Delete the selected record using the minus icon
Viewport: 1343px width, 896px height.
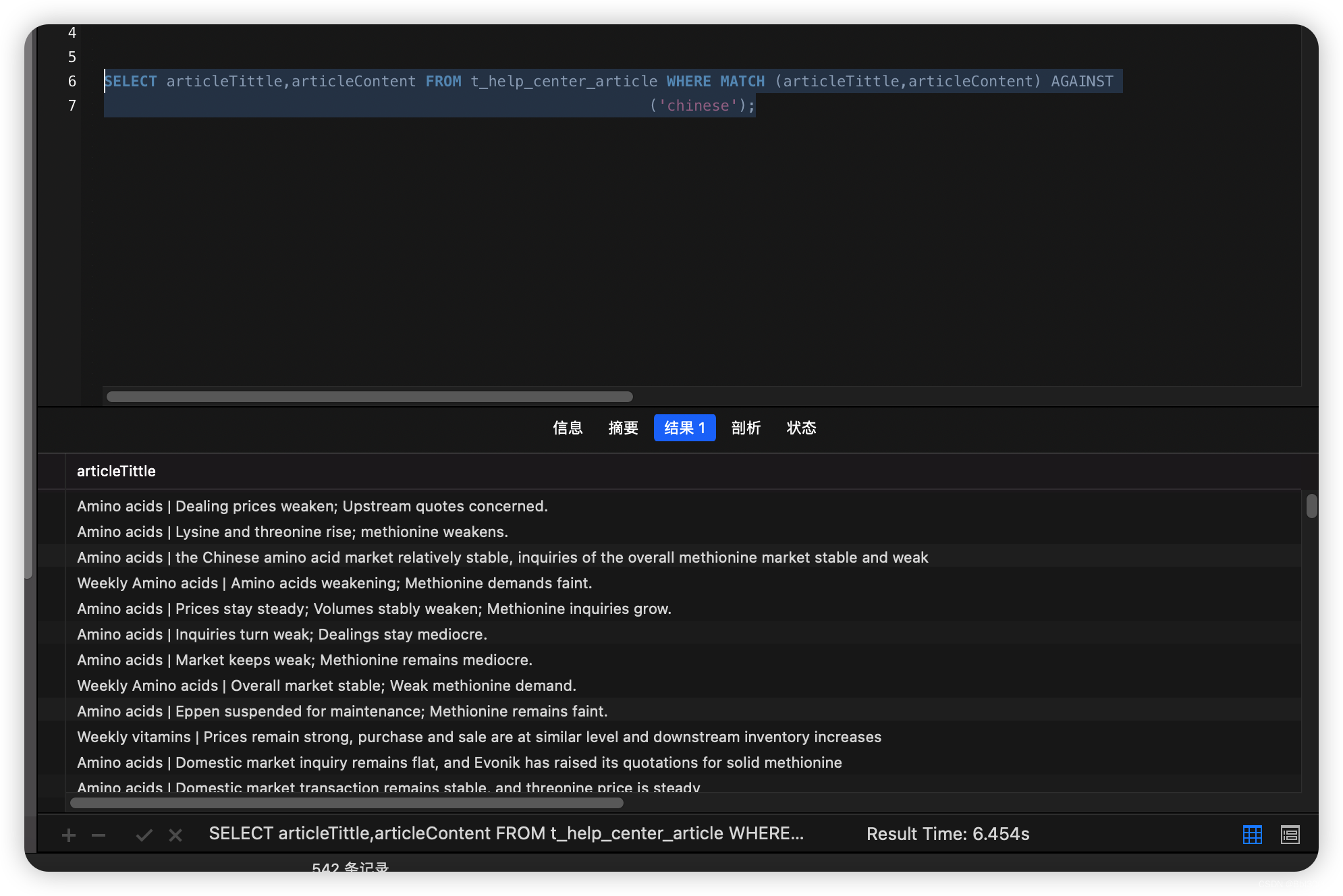tap(99, 835)
